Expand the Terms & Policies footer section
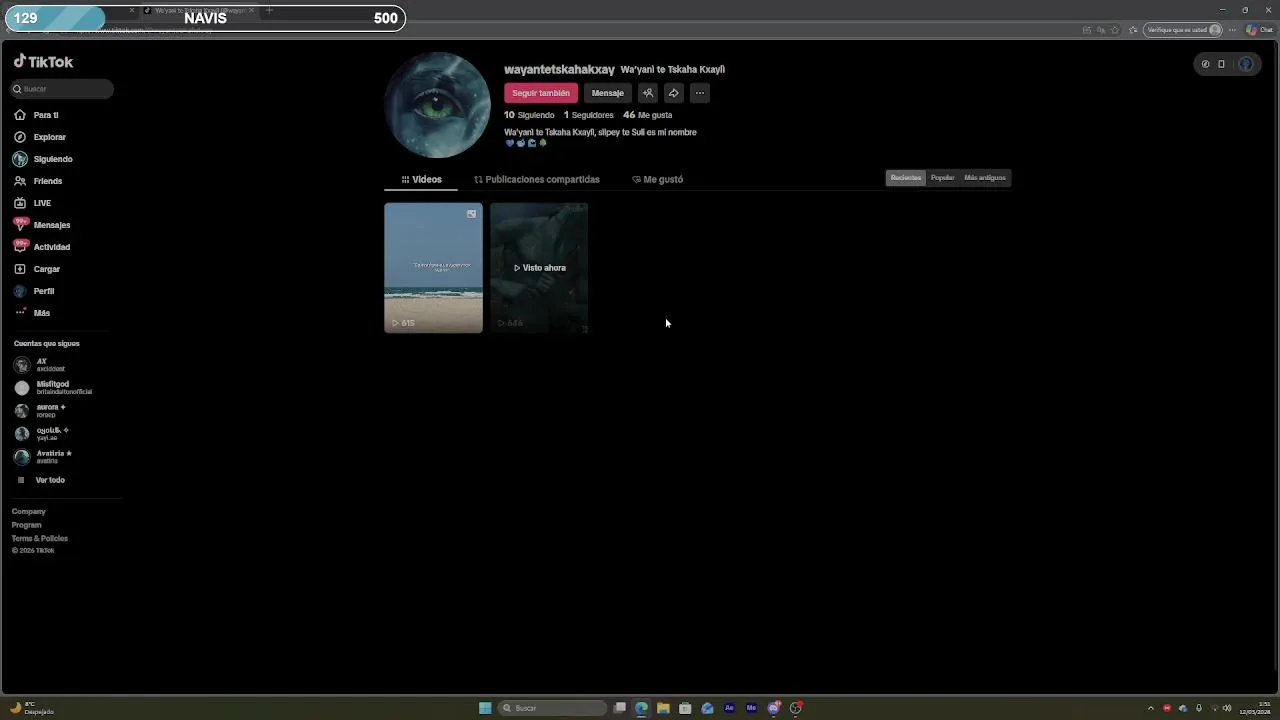 coord(40,539)
